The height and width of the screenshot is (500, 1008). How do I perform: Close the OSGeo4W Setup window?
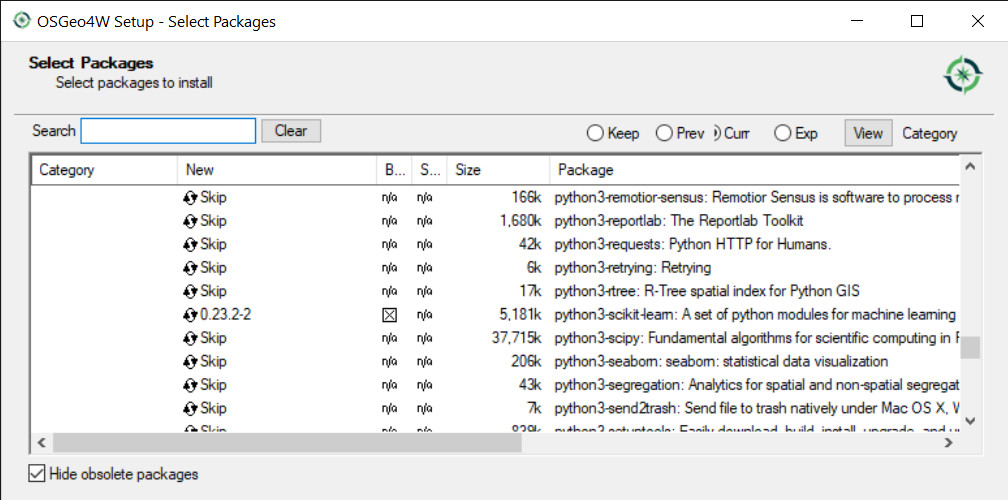[978, 21]
